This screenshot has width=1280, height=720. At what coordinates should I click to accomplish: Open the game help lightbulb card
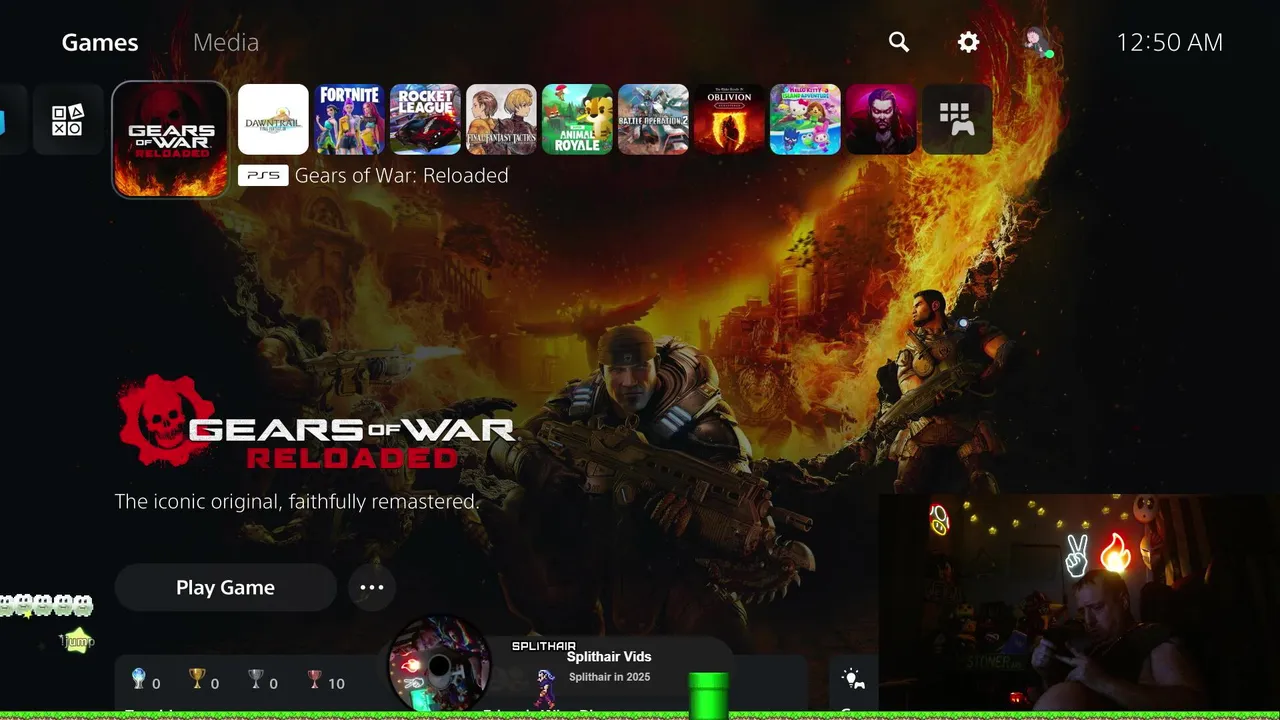854,685
